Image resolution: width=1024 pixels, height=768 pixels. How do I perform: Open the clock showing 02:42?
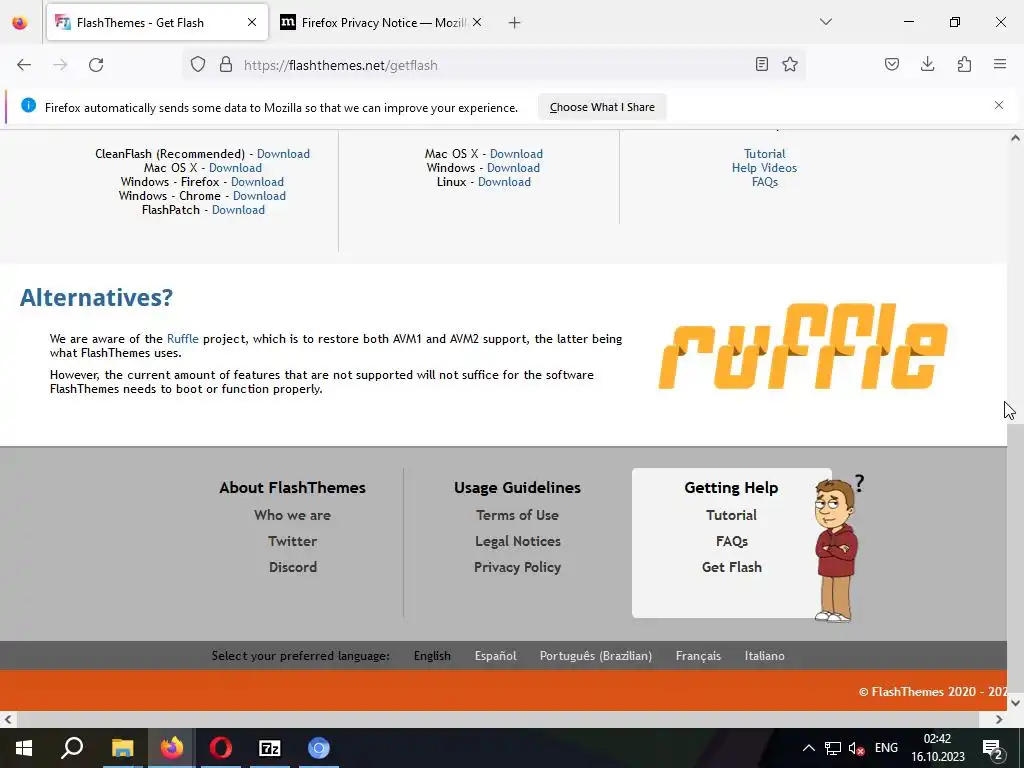pyautogui.click(x=938, y=748)
